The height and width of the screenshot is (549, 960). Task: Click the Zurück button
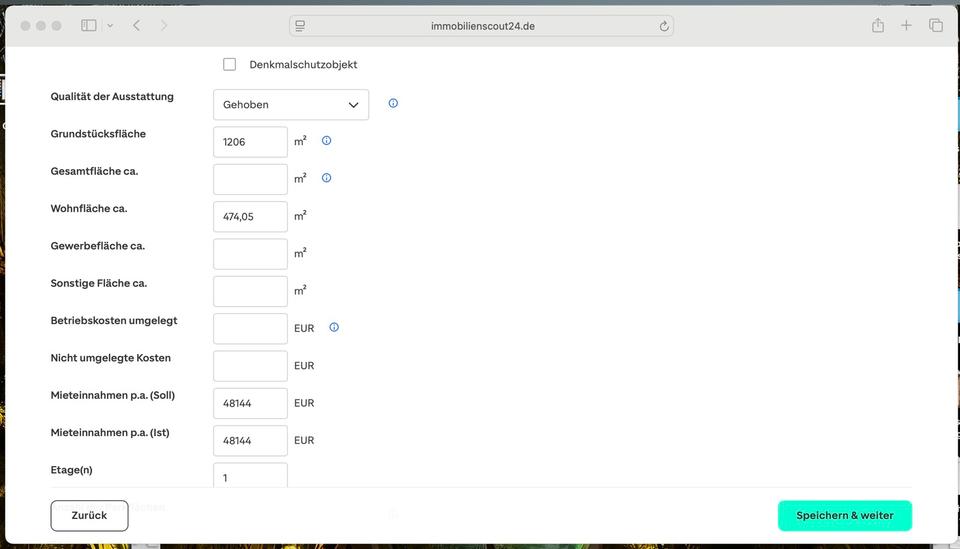tap(89, 515)
